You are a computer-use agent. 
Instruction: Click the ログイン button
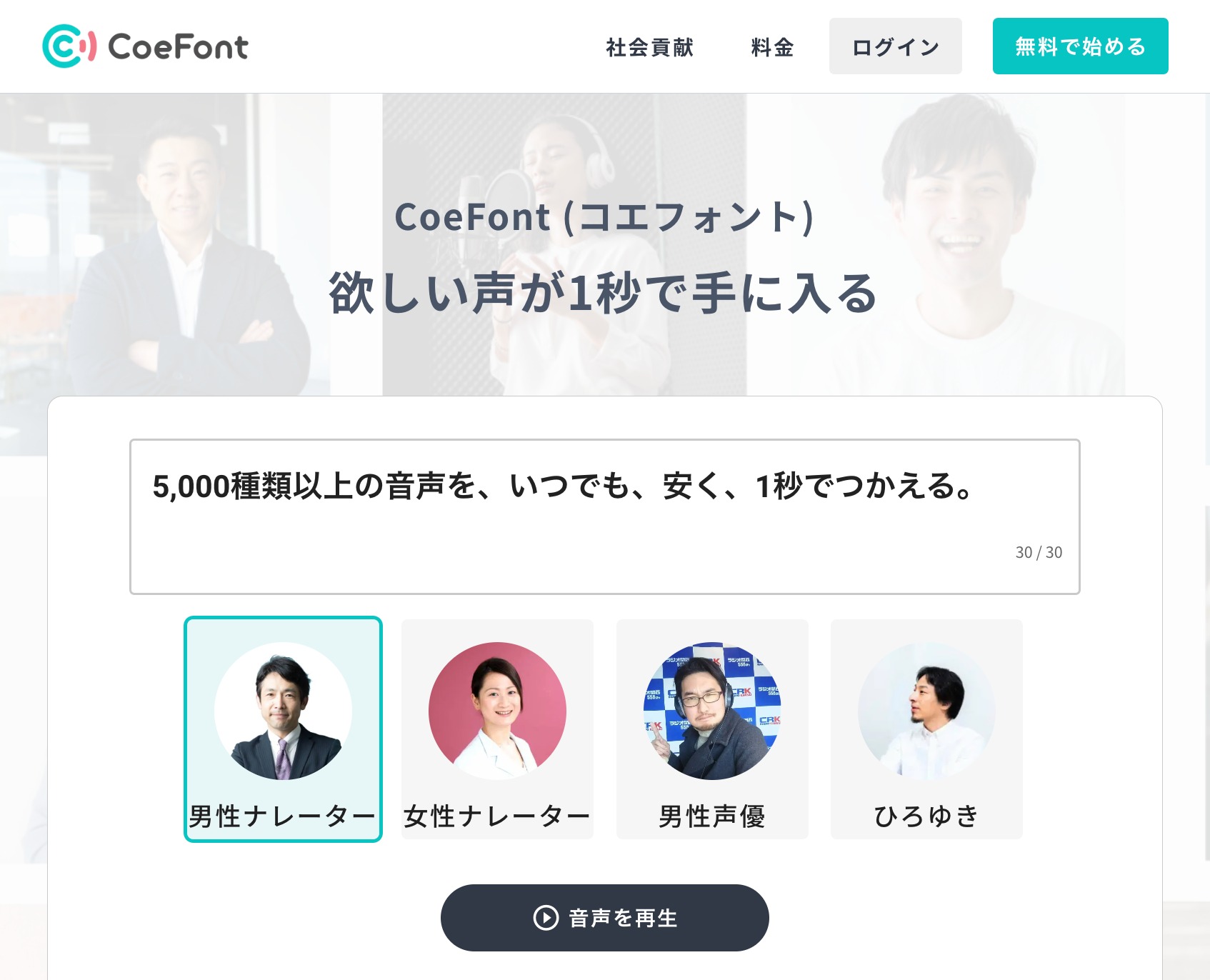point(895,46)
